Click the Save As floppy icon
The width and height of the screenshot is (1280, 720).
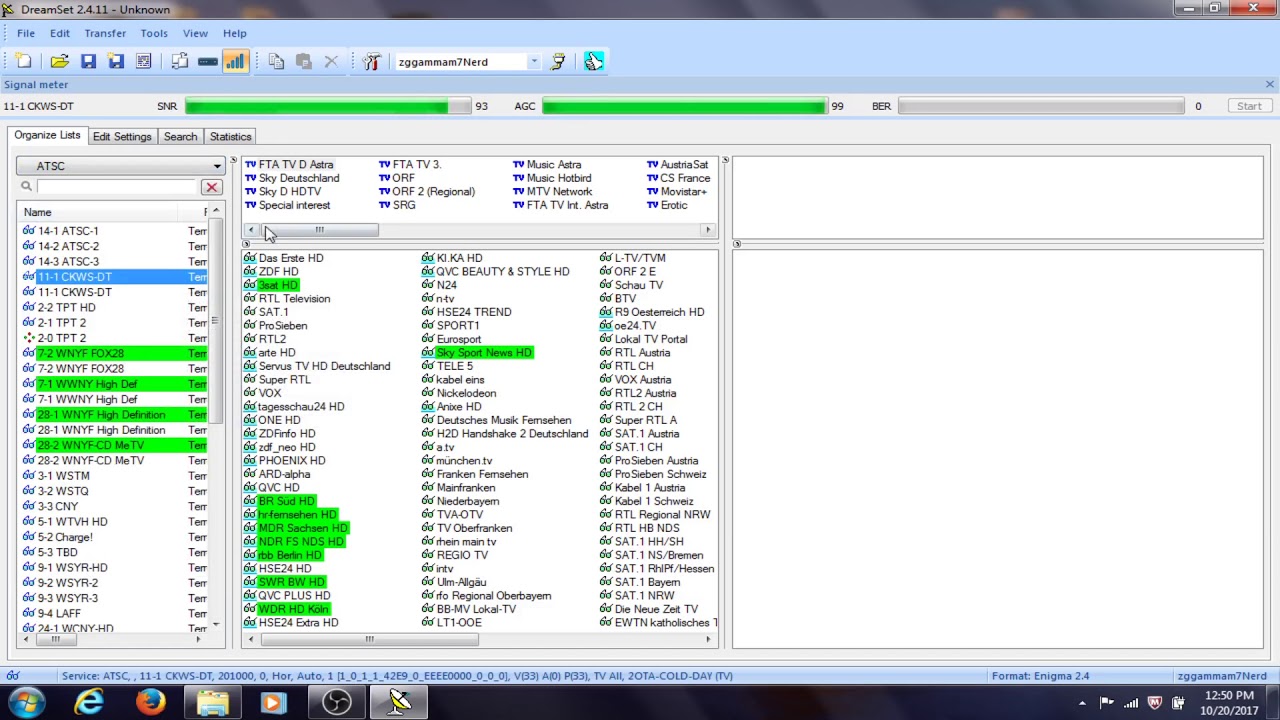point(116,62)
